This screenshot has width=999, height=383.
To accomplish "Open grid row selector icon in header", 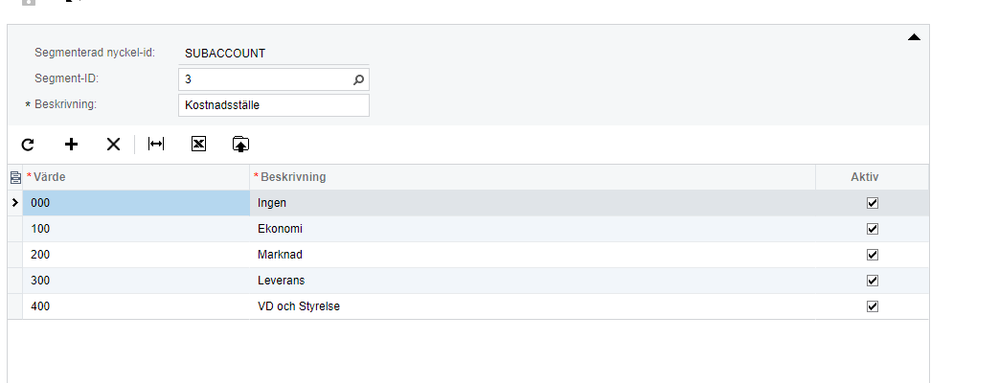I will pos(15,177).
